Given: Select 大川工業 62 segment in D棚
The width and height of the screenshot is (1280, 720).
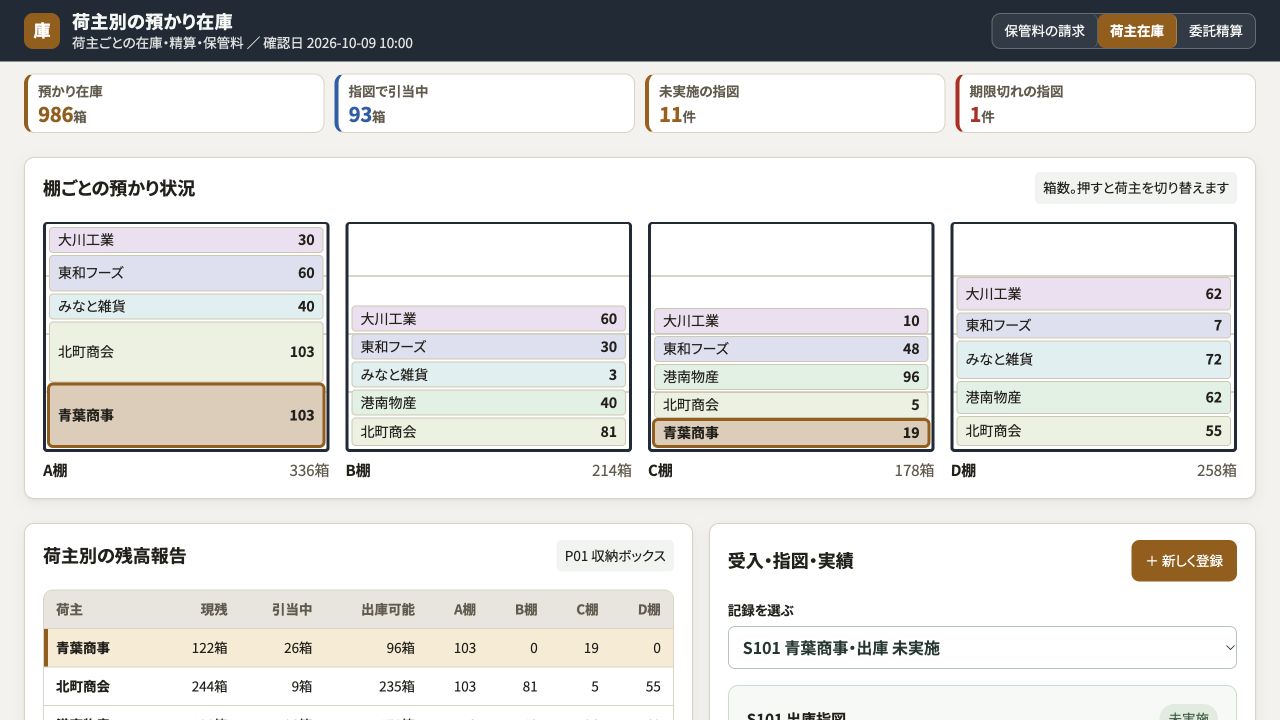Looking at the screenshot, I should [1094, 294].
